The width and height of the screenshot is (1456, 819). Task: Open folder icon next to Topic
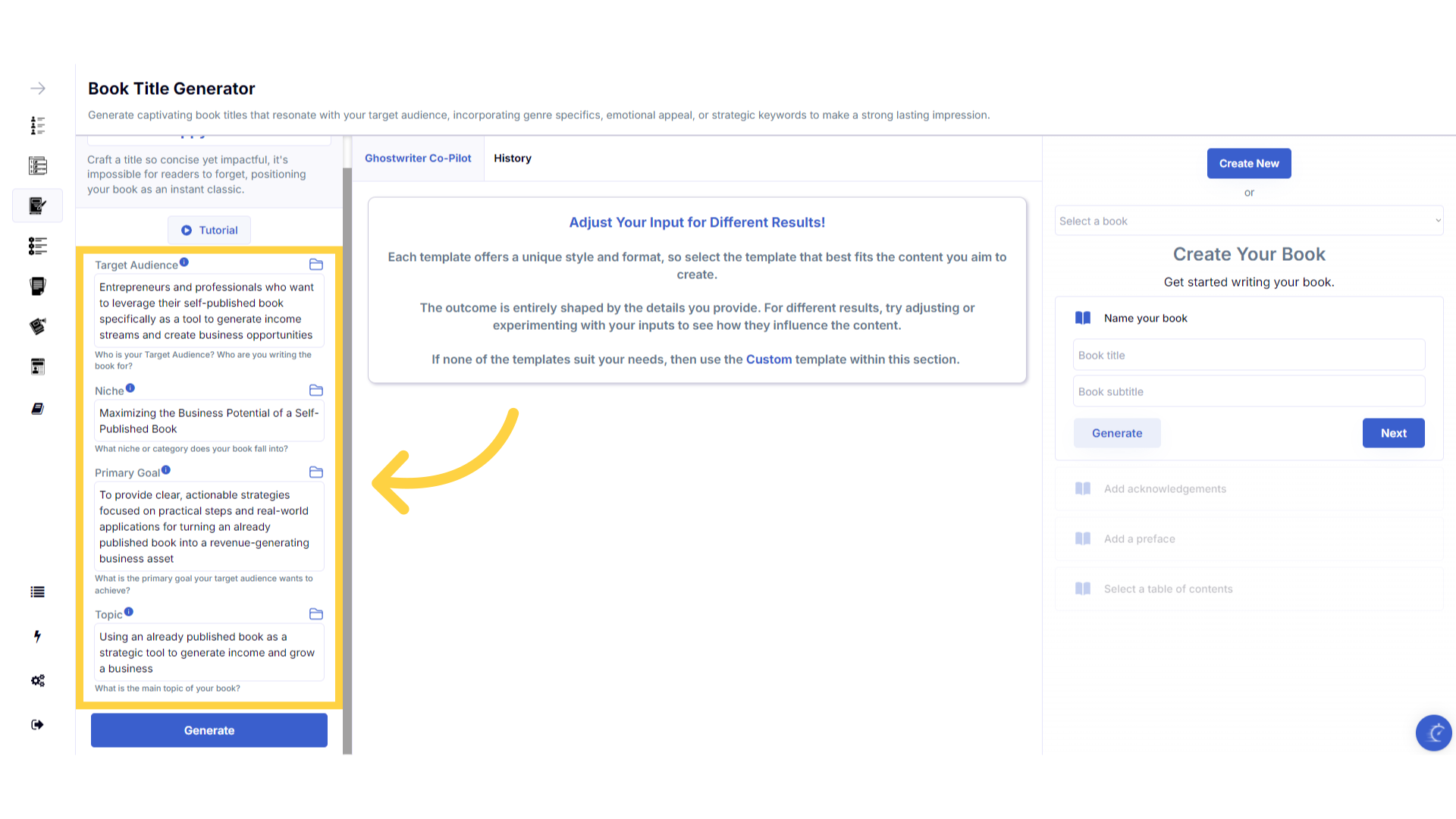click(x=316, y=614)
